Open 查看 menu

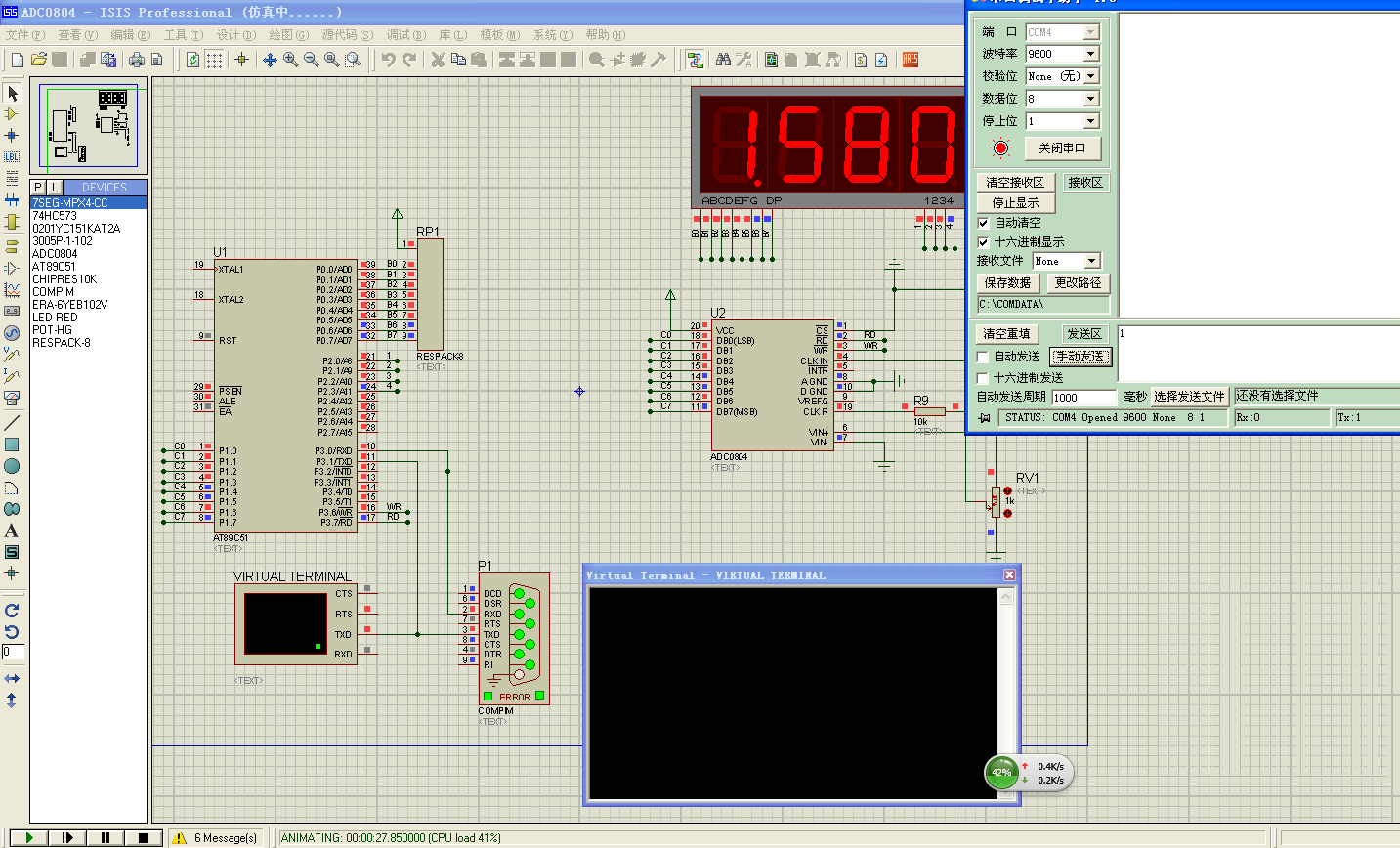coord(77,35)
